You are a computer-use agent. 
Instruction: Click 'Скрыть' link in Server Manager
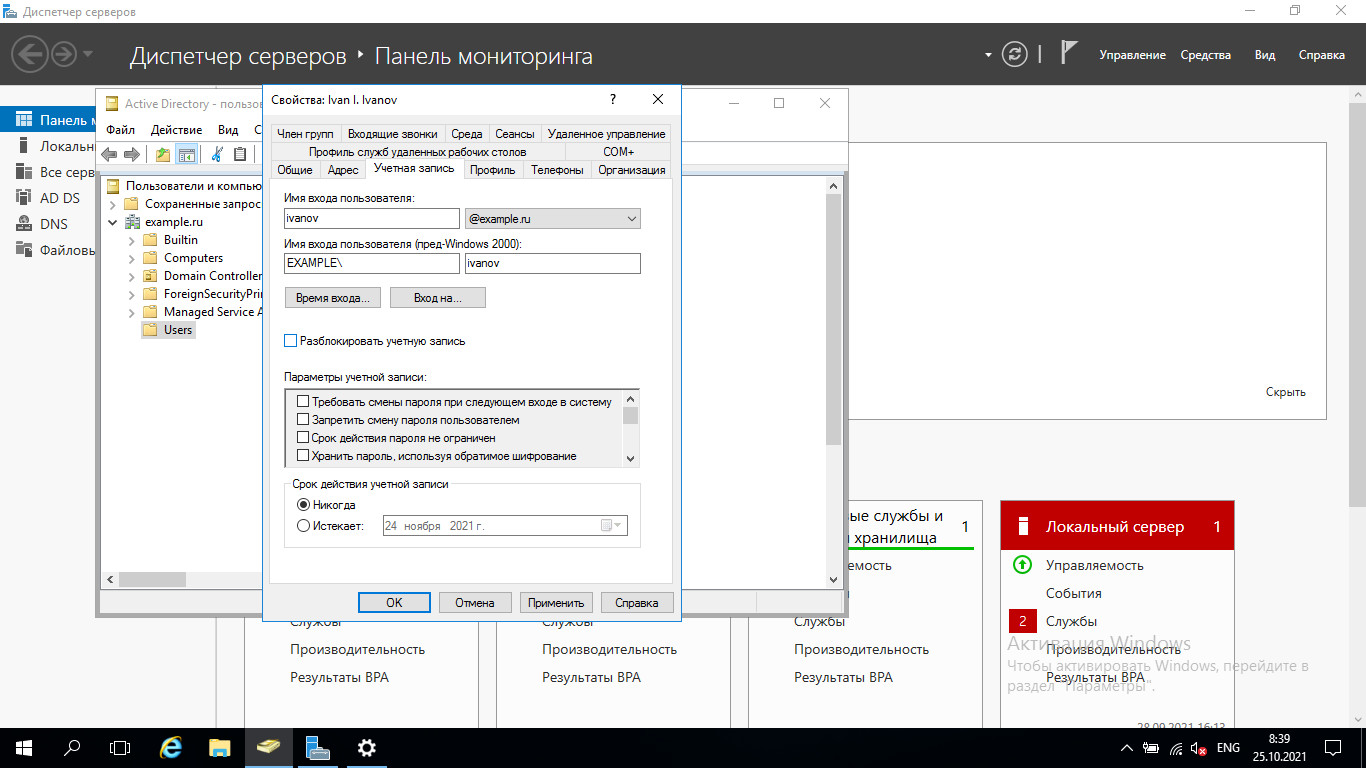1285,392
